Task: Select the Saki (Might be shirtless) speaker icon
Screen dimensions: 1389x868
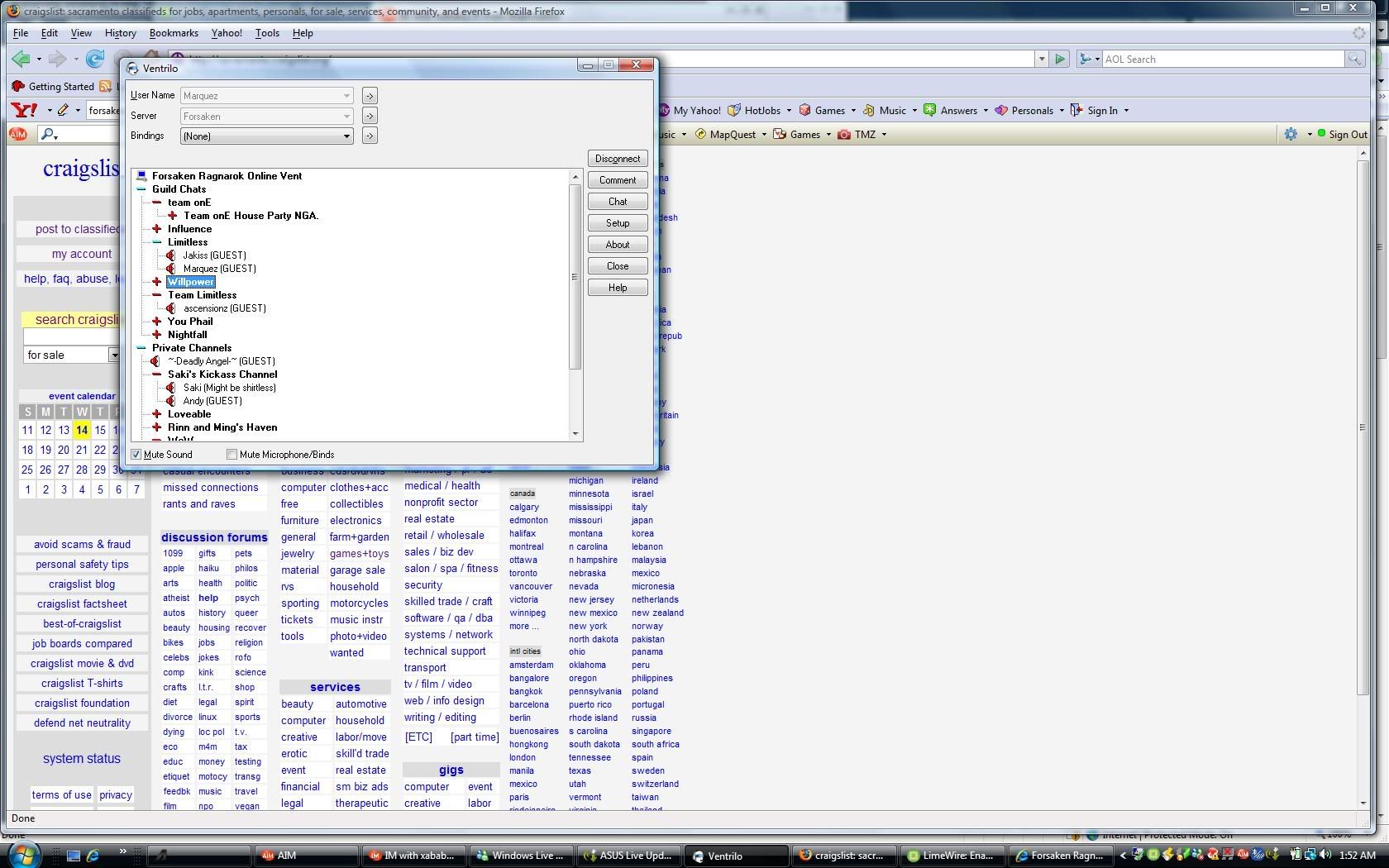Action: tap(171, 388)
